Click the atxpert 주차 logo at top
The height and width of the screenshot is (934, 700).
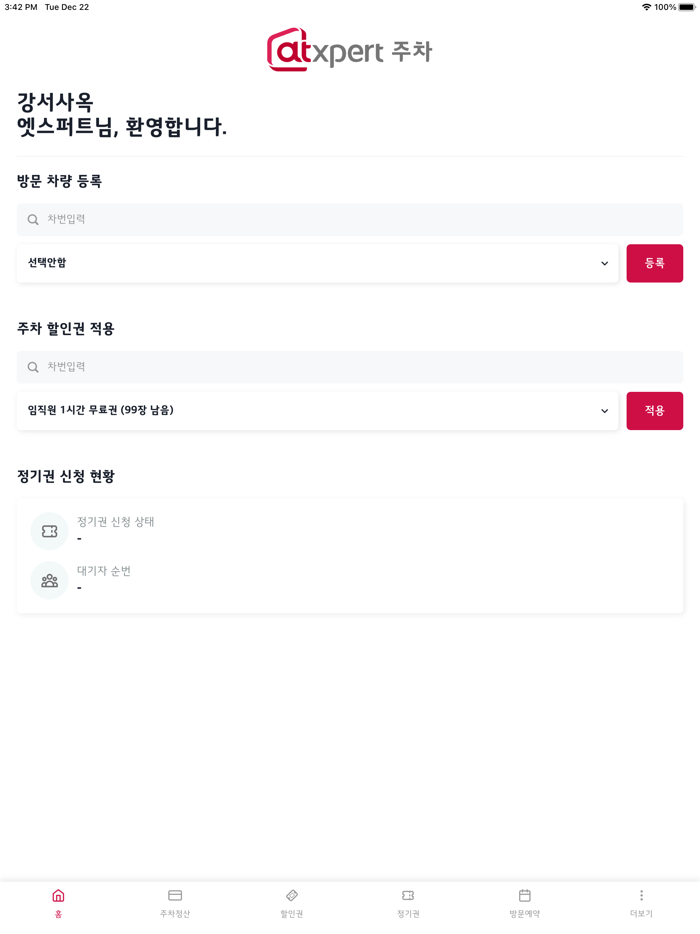tap(349, 48)
